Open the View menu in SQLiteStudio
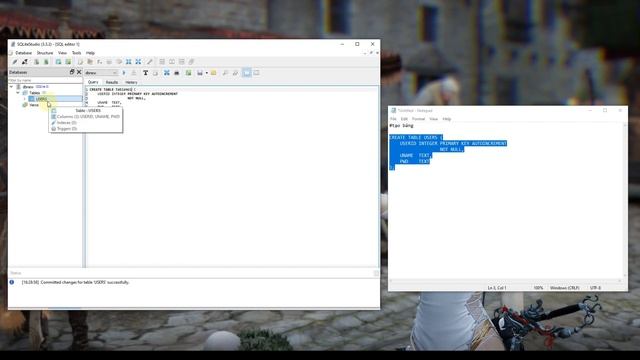Viewport: 640px width, 360px height. [x=62, y=53]
